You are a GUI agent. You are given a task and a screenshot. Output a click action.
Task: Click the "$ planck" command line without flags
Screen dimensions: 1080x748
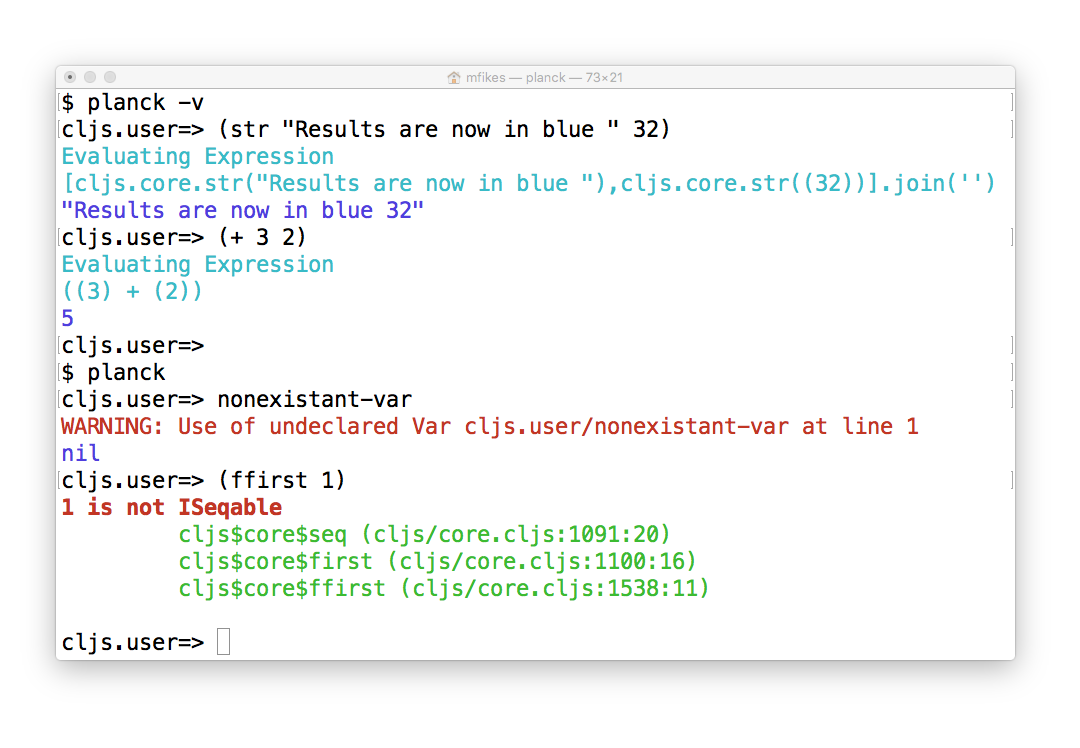pos(114,373)
